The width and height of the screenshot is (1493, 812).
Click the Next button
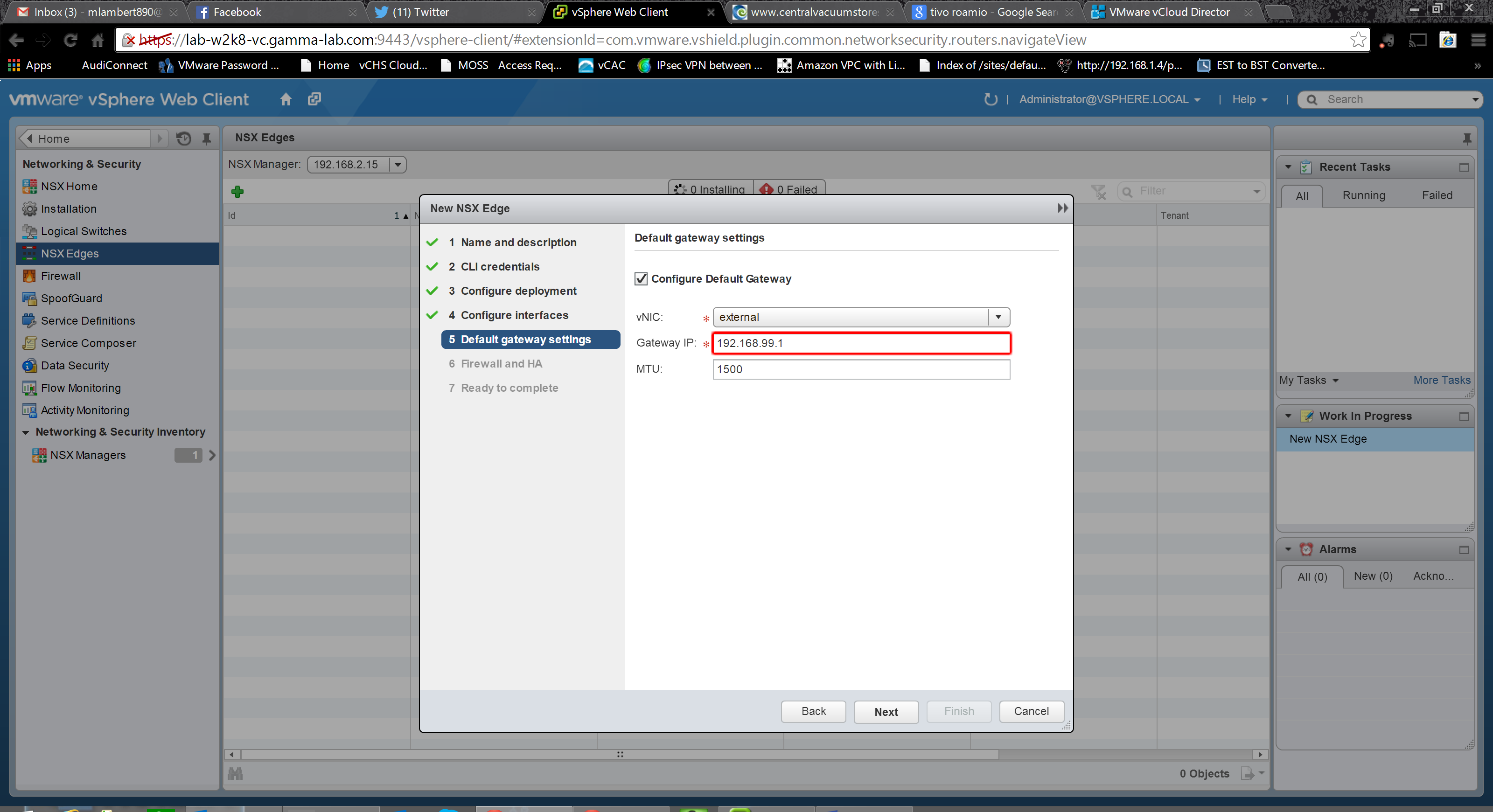pyautogui.click(x=886, y=711)
